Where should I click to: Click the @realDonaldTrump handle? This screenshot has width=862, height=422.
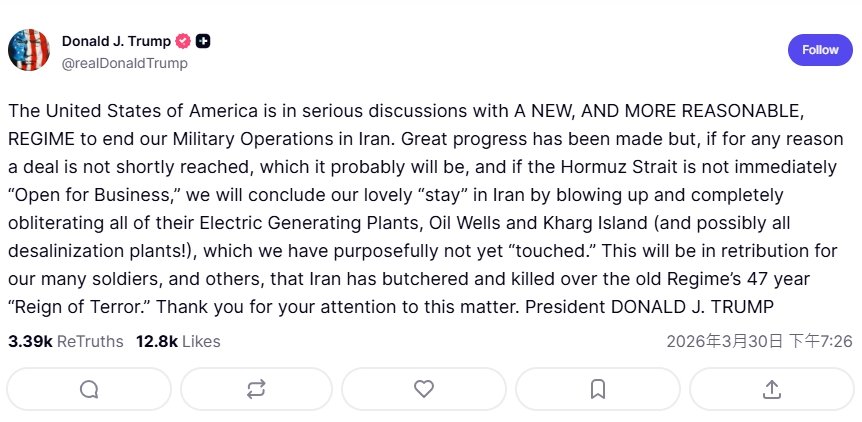[125, 63]
